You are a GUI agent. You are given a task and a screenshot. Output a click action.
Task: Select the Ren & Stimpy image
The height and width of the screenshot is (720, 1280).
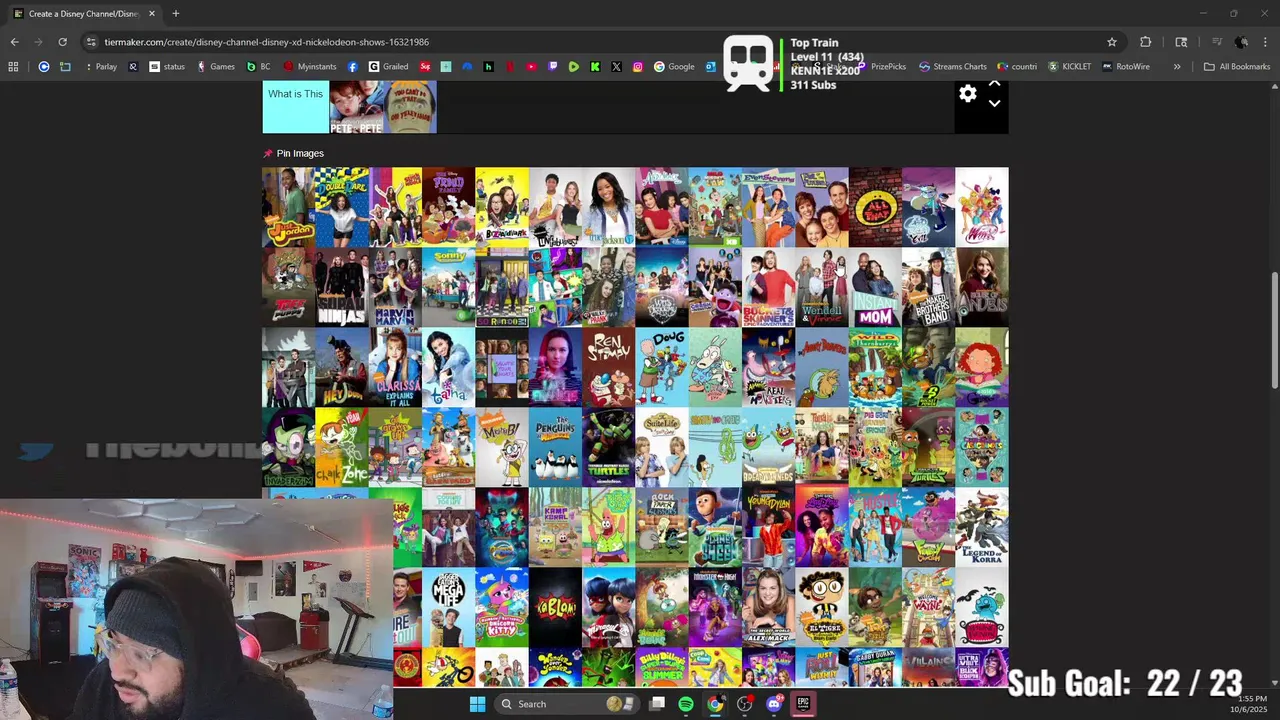(608, 367)
